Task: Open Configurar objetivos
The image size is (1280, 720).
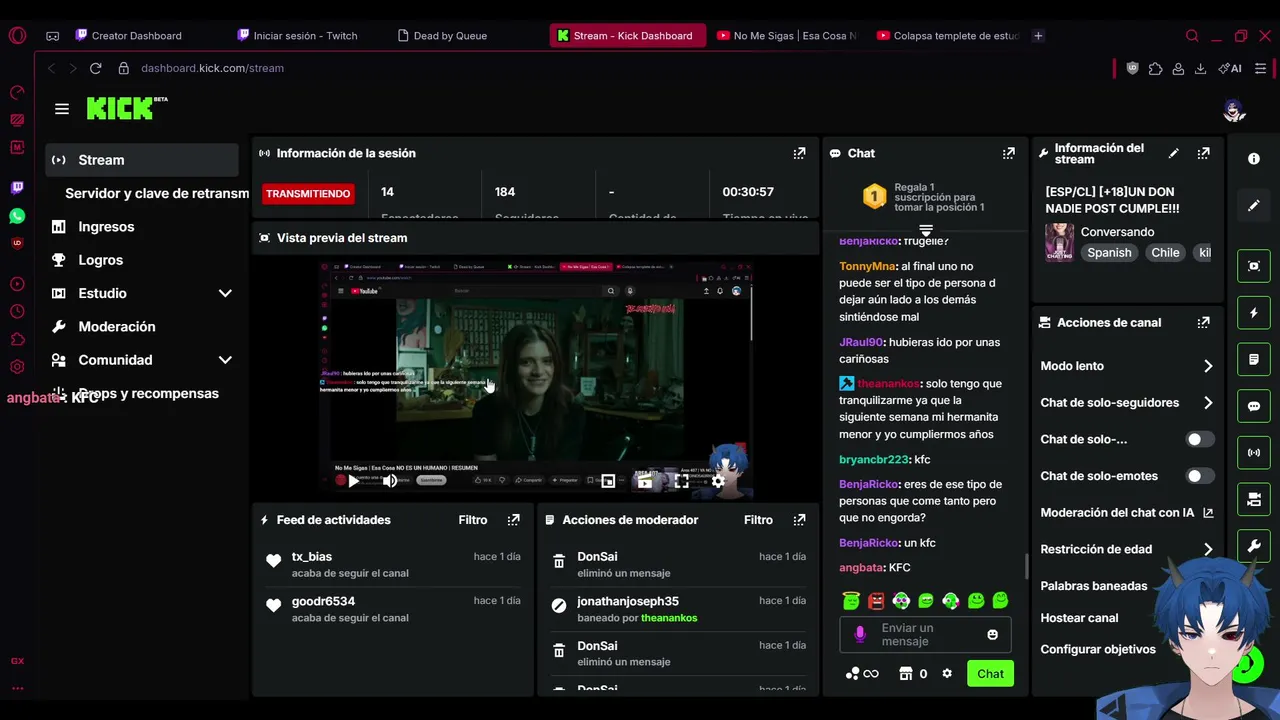Action: [1097, 649]
